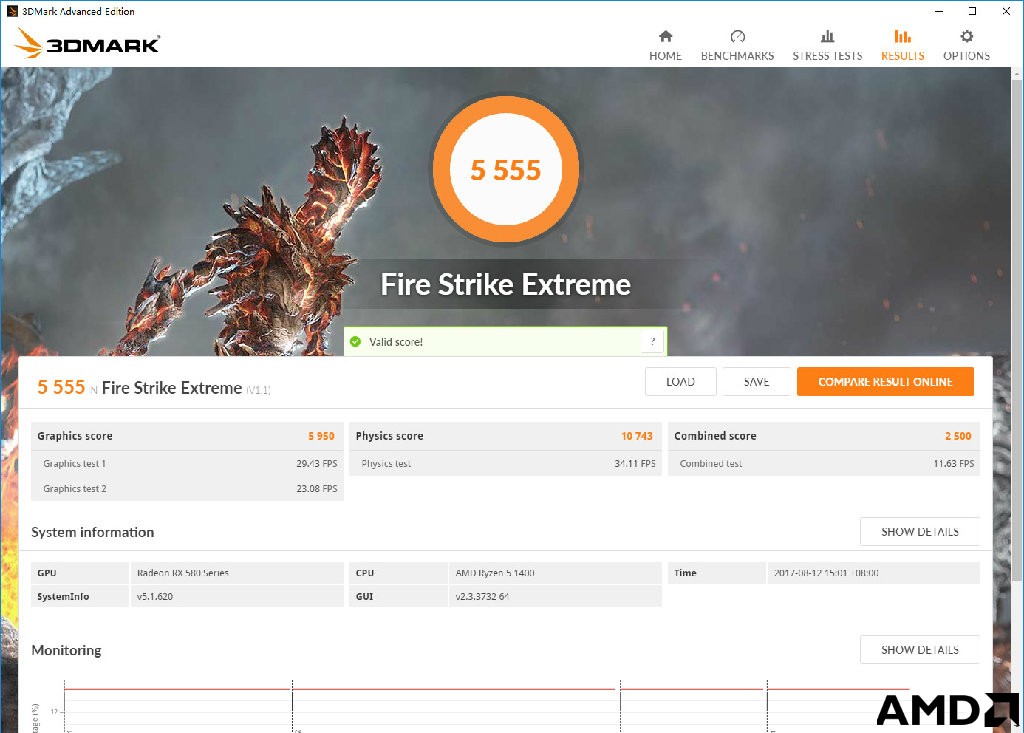Click the "Valid score!" text

click(396, 342)
